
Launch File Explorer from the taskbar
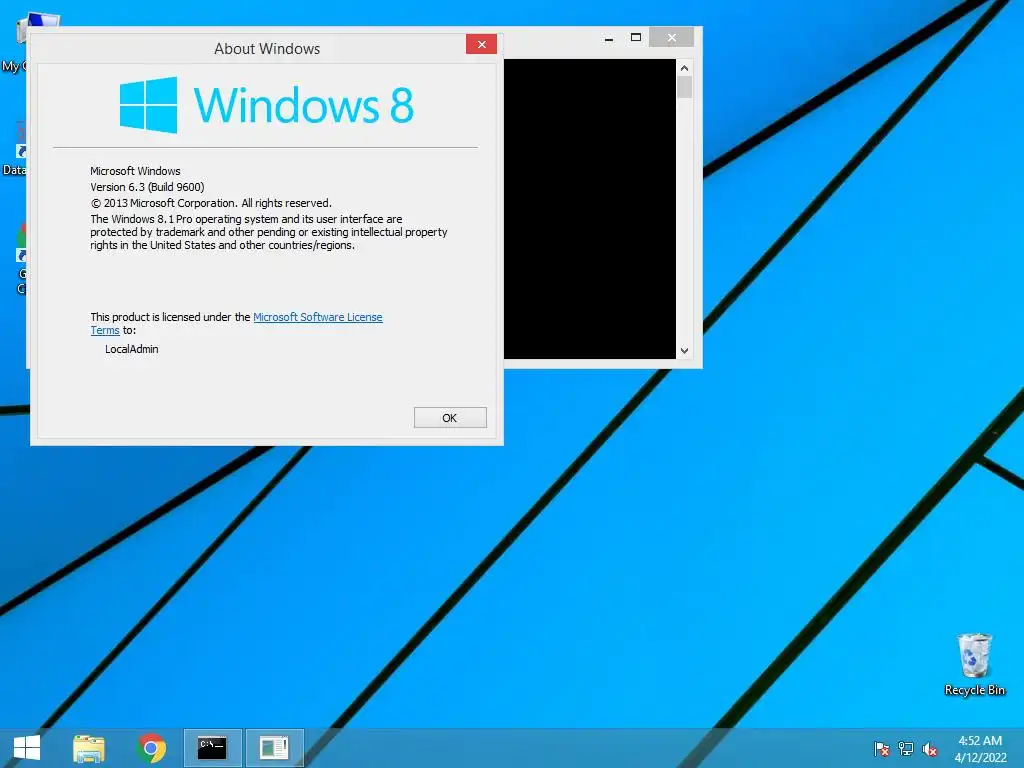pyautogui.click(x=89, y=748)
